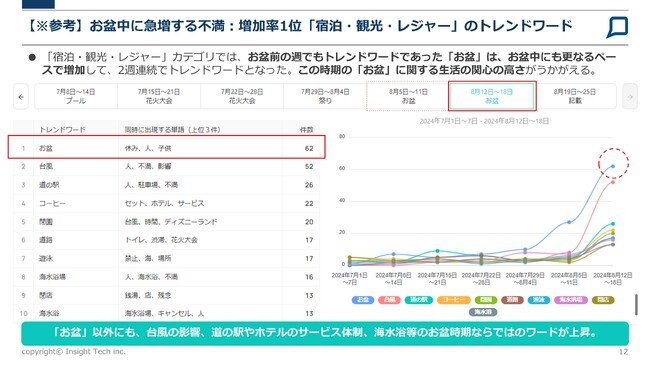Select the 7月29日〜8月4日 祭り week tab

(x=325, y=97)
